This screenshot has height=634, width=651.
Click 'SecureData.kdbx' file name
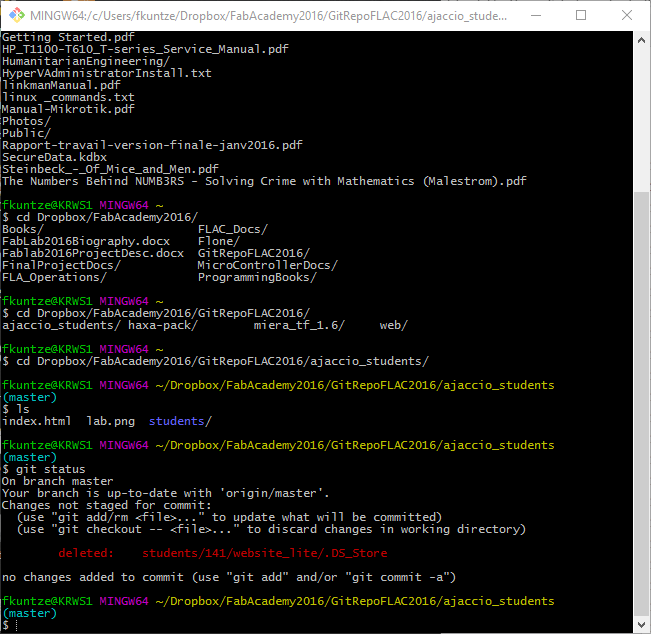tap(54, 157)
